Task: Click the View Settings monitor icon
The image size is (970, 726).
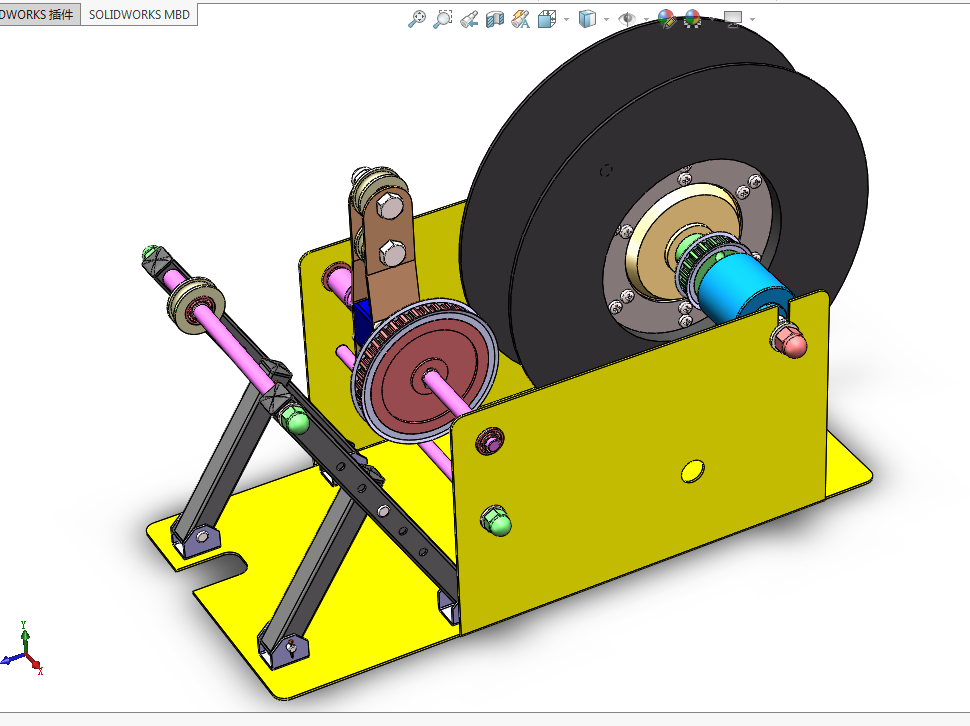Action: pos(733,19)
